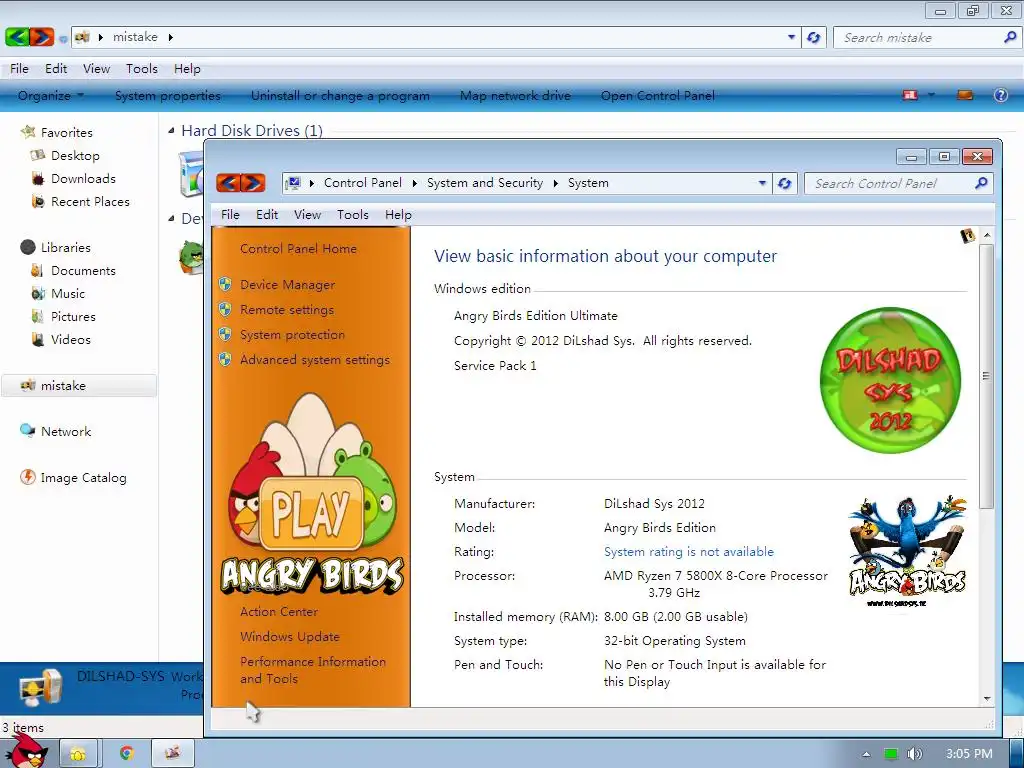The width and height of the screenshot is (1024, 768).
Task: Select Downloads in Favorites
Action: click(x=83, y=178)
